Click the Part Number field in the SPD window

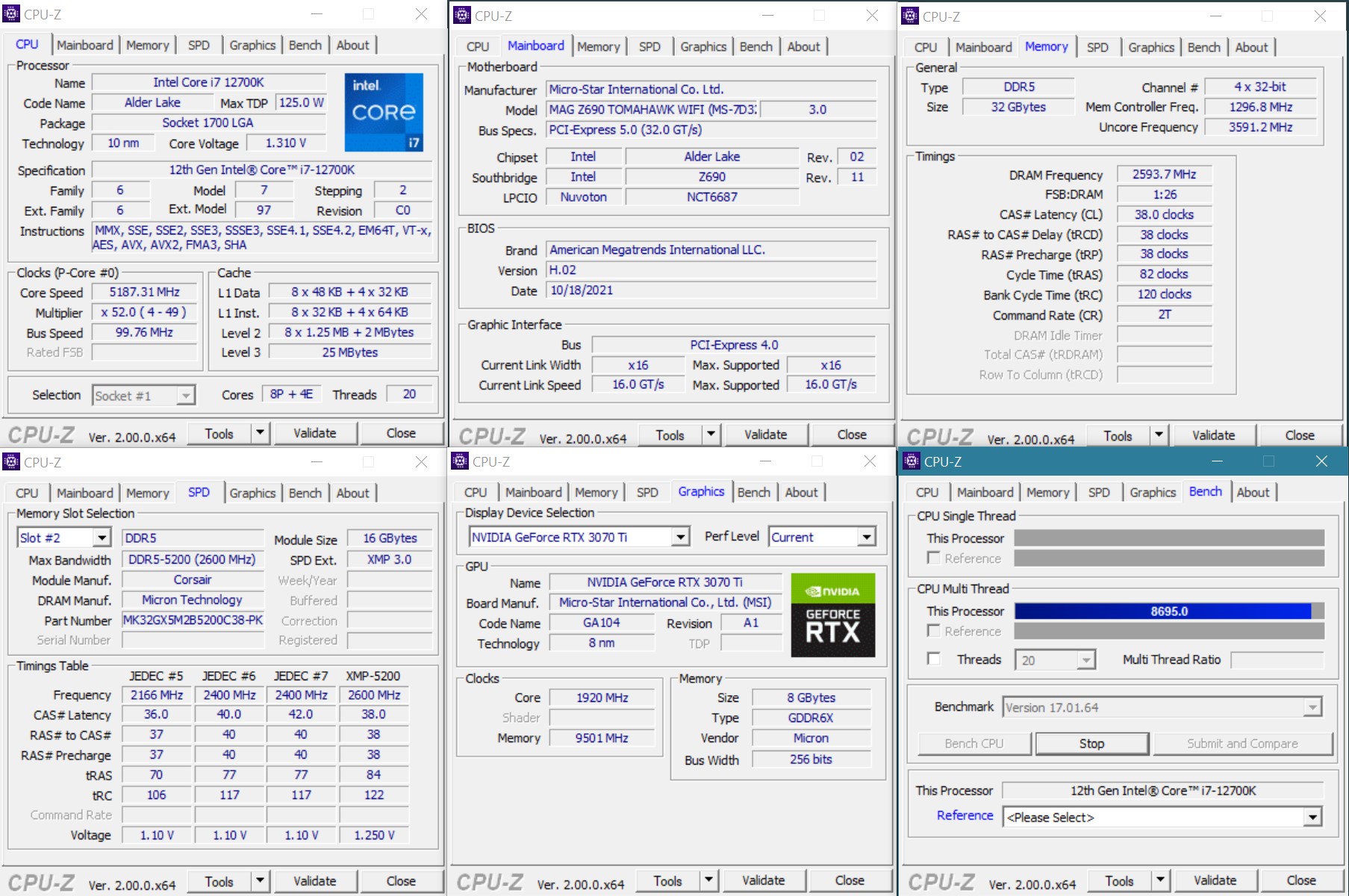click(x=193, y=620)
